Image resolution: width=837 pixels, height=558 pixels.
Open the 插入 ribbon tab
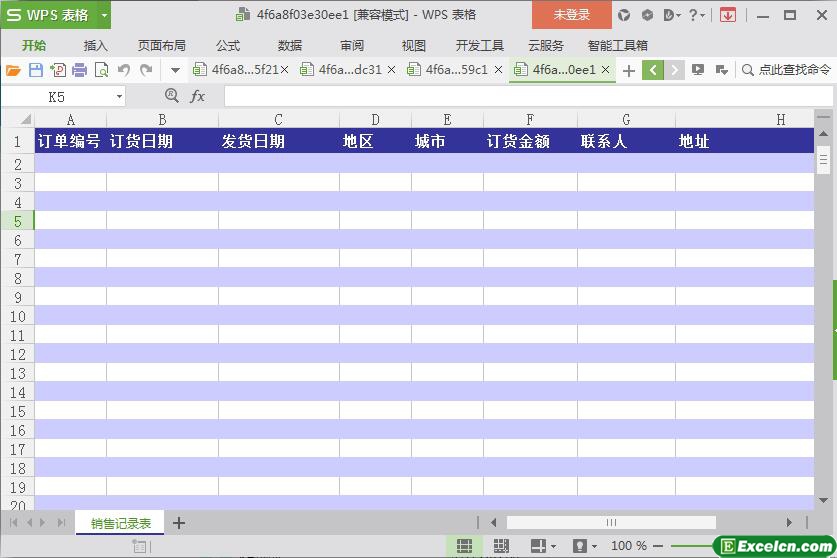(96, 45)
